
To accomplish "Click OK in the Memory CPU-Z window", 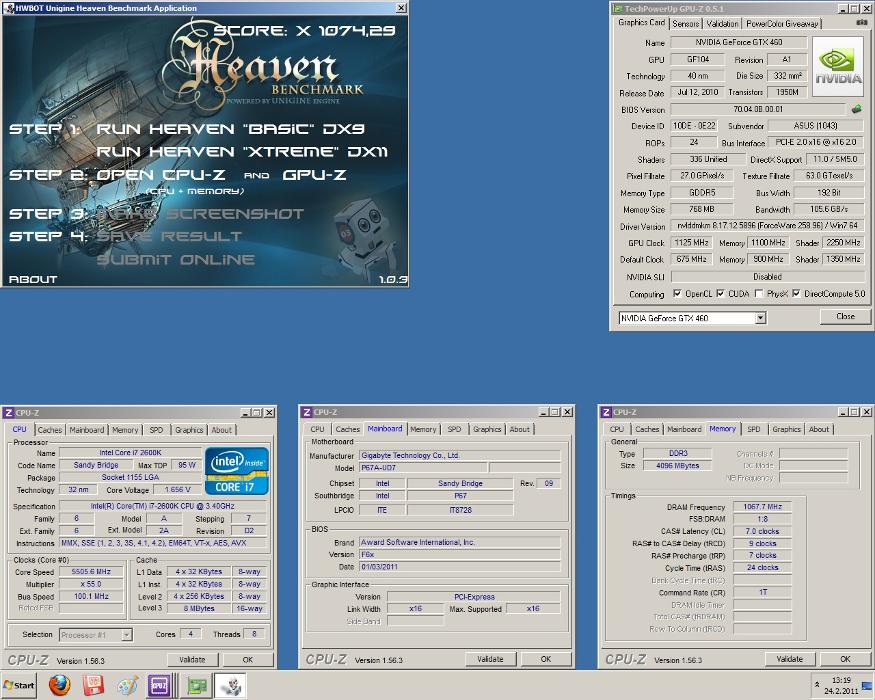I will click(845, 659).
